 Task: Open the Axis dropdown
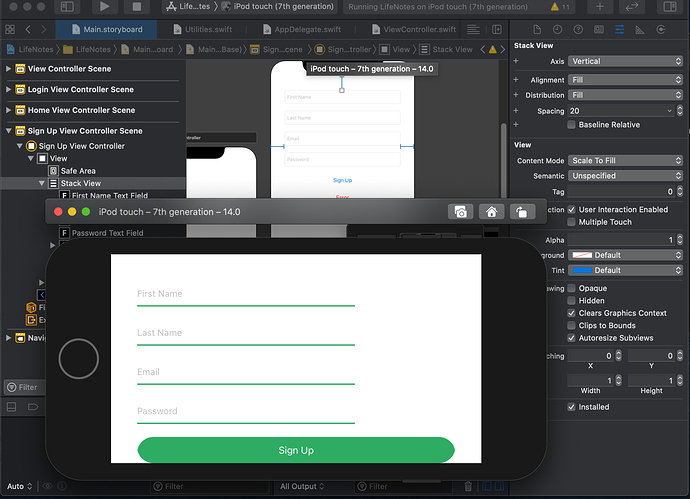(625, 61)
